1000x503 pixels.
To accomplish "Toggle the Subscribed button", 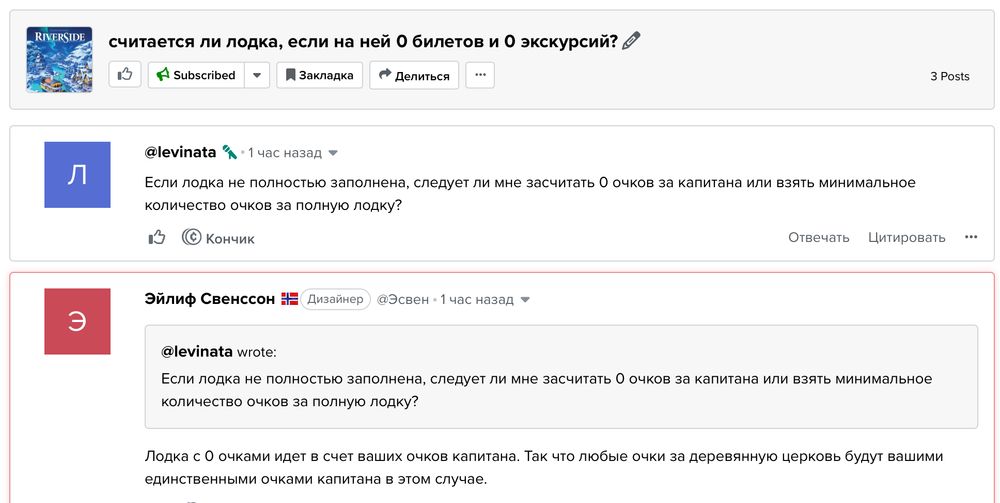I will tap(196, 75).
